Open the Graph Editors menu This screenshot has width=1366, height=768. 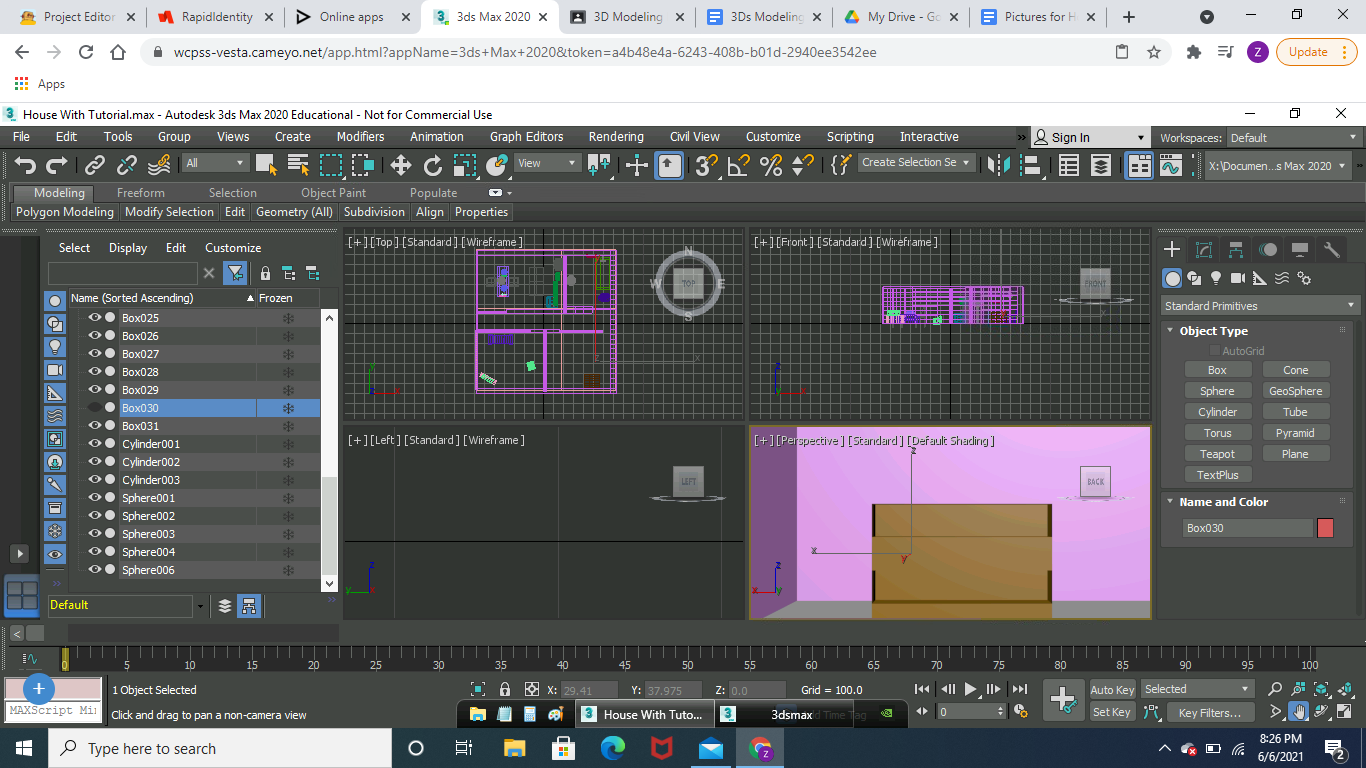click(526, 137)
